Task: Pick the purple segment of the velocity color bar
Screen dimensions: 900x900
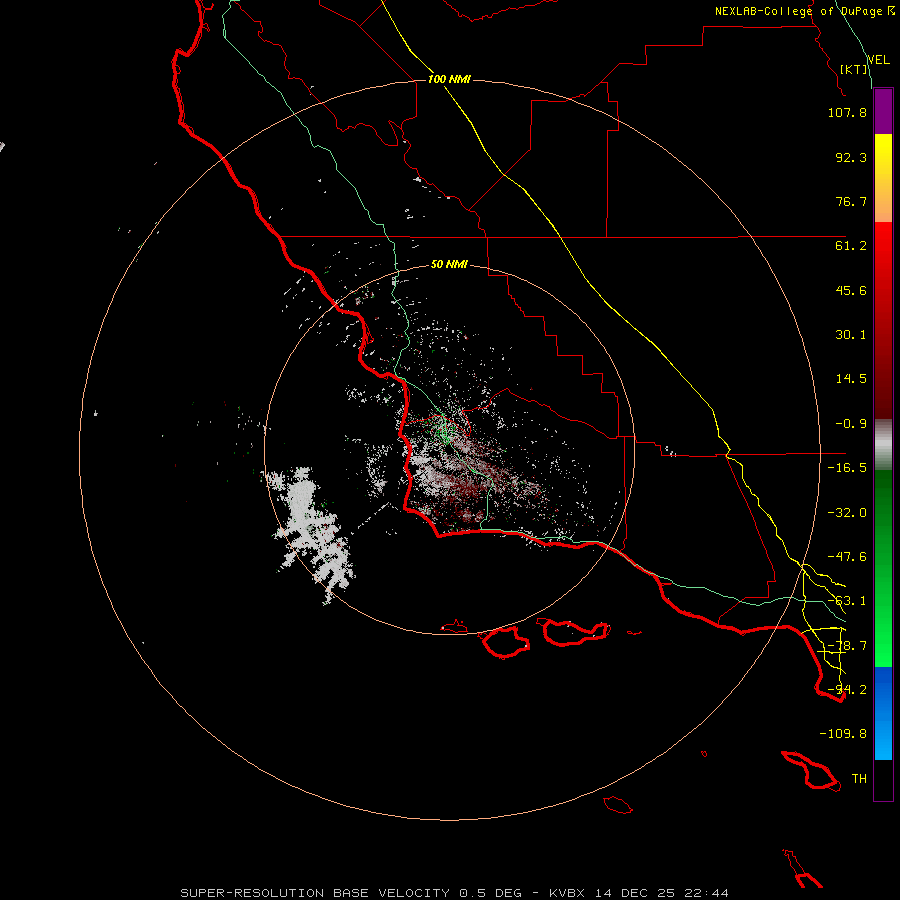Action: (883, 111)
